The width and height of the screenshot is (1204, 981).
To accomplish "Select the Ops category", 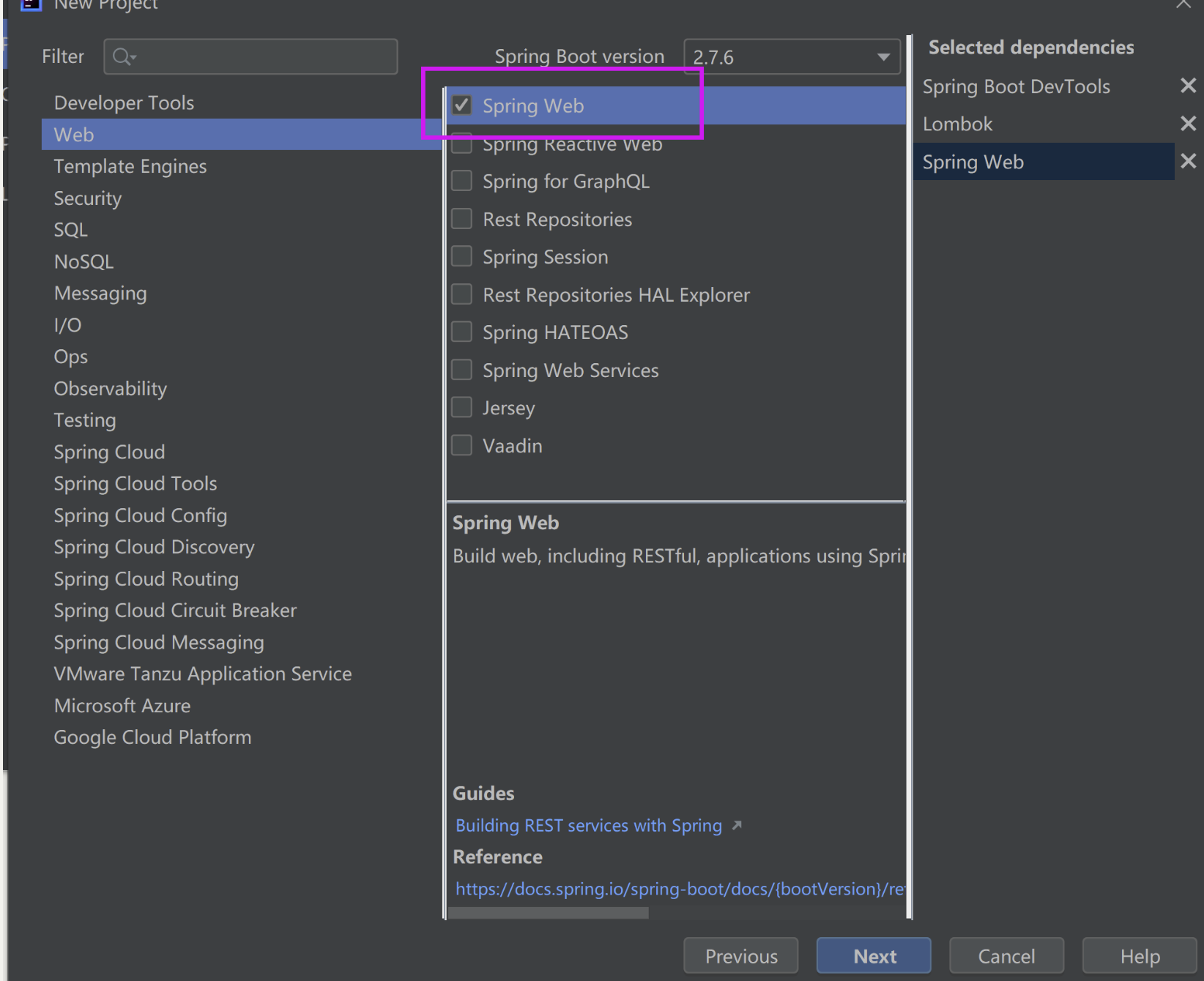I will 71,357.
